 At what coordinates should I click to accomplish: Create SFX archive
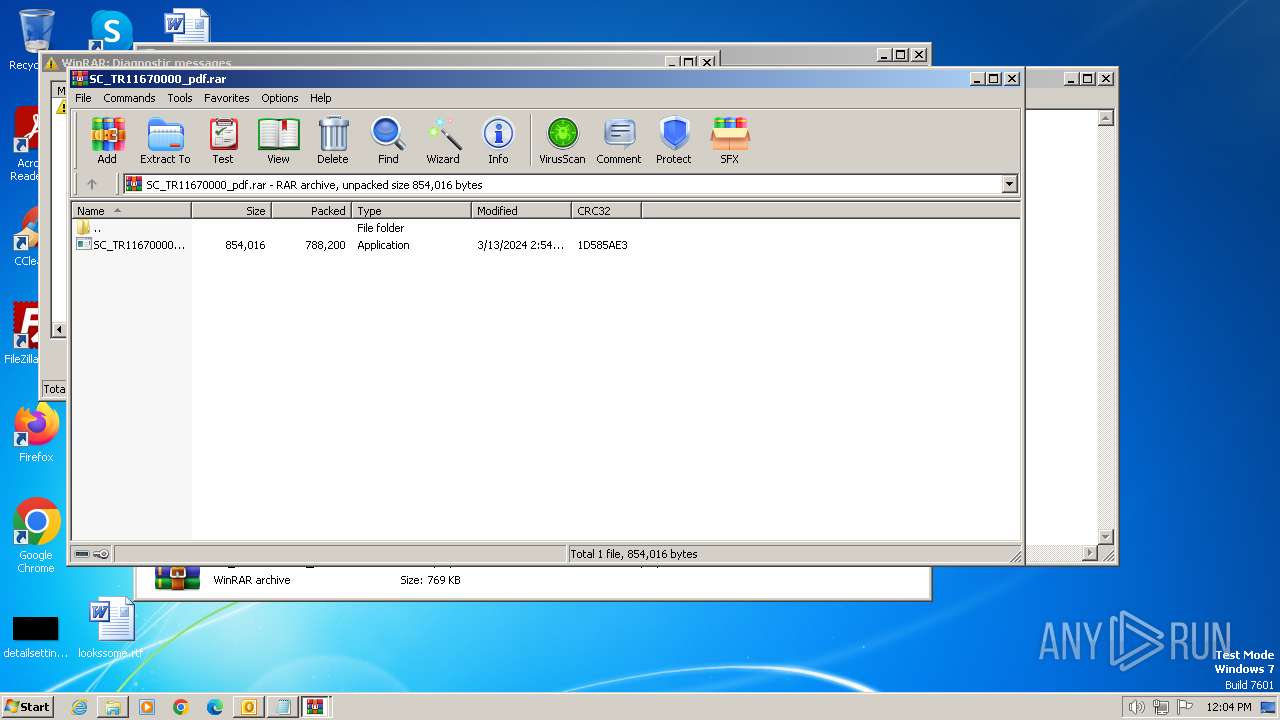pos(730,141)
